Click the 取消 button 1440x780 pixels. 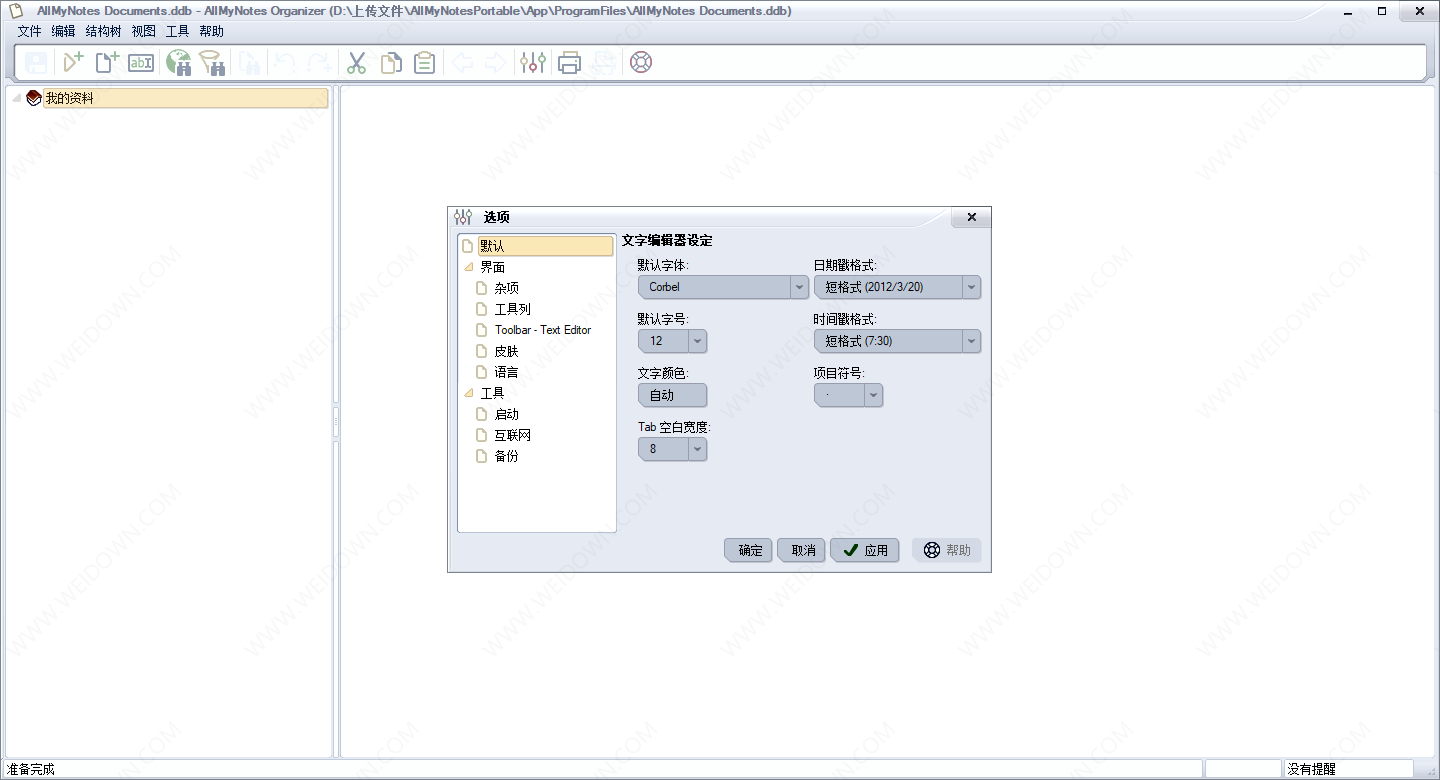tap(801, 550)
